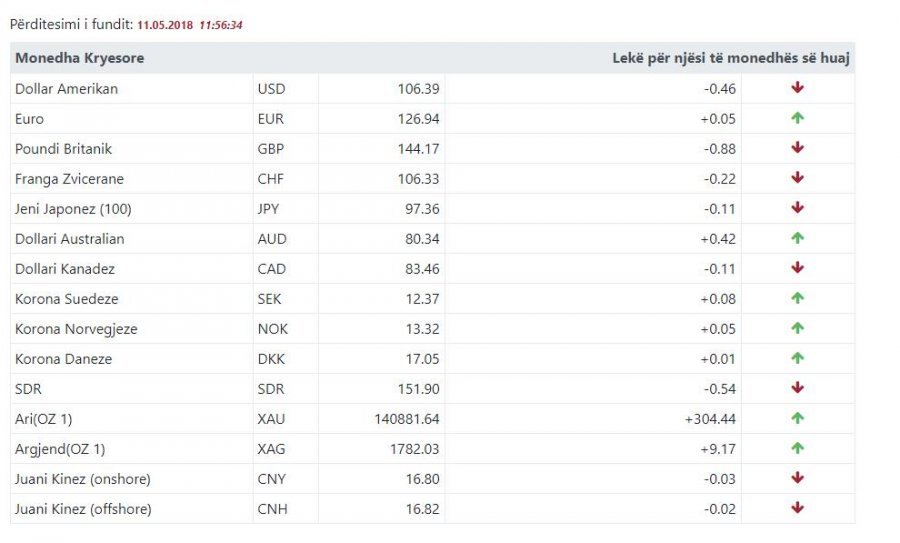Click the up arrow in XAU gold row

[797, 418]
